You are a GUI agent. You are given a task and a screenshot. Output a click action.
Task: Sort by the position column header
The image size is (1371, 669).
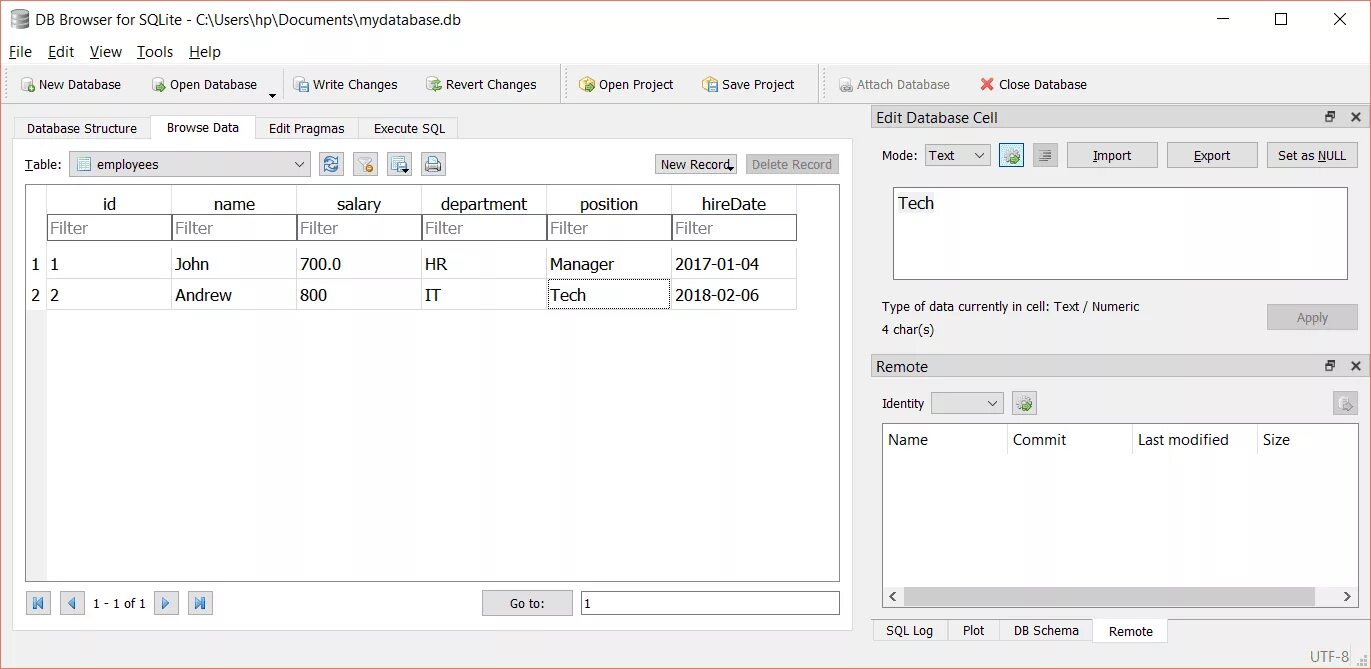point(609,203)
